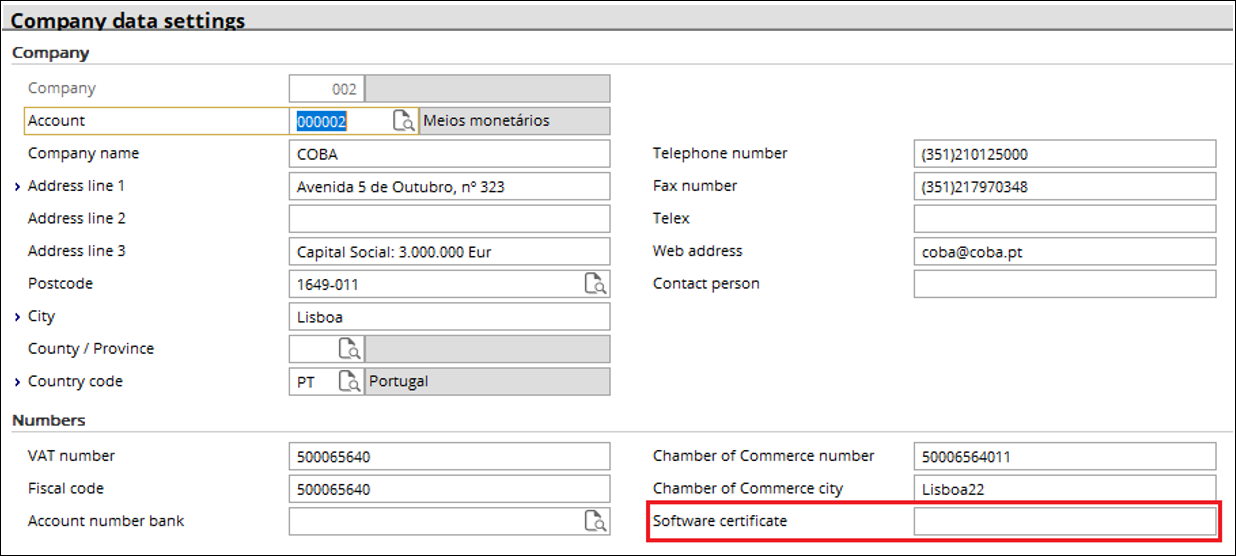Open the Account lookup search icon
Viewport: 1236px width, 556px height.
(x=403, y=122)
